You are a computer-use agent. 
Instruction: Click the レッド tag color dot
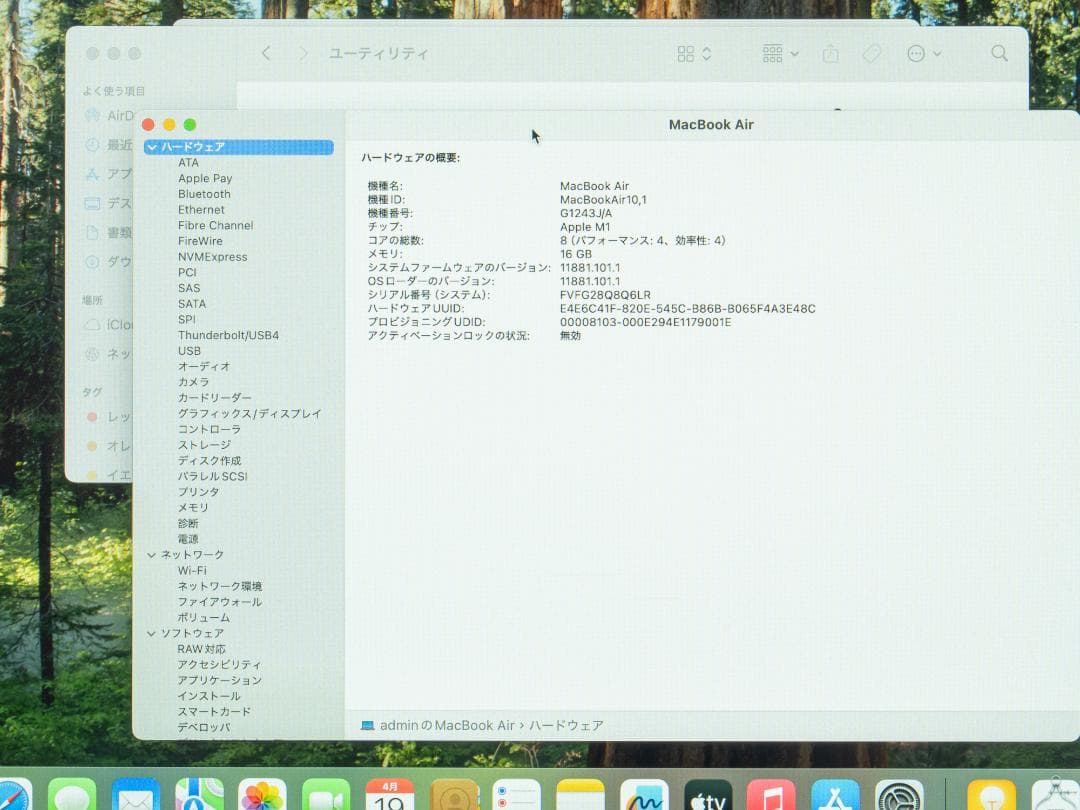coord(92,416)
